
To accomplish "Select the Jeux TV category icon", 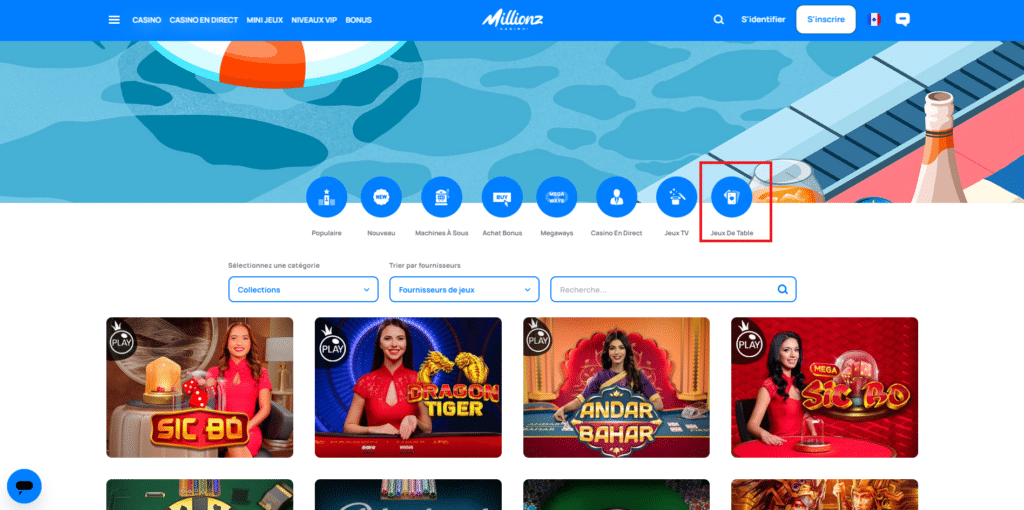I will (677, 197).
